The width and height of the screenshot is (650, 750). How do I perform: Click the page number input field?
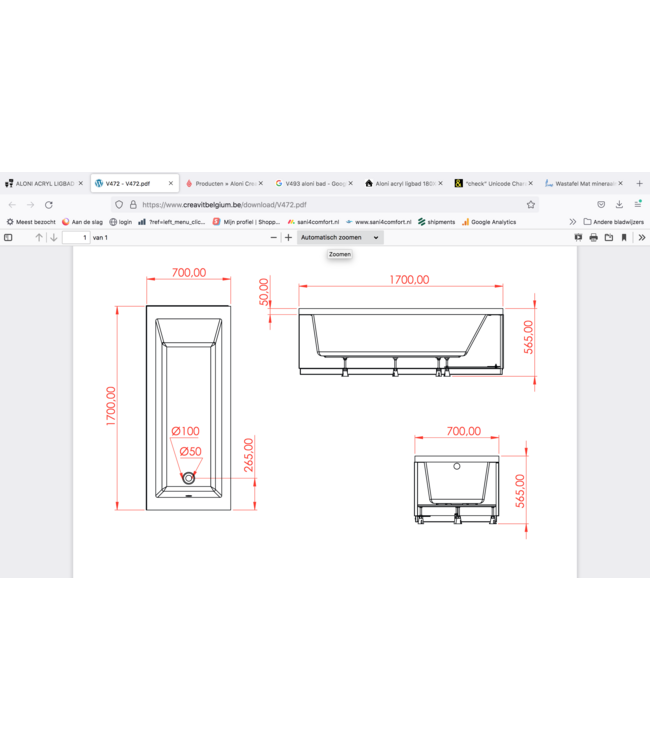click(x=75, y=238)
